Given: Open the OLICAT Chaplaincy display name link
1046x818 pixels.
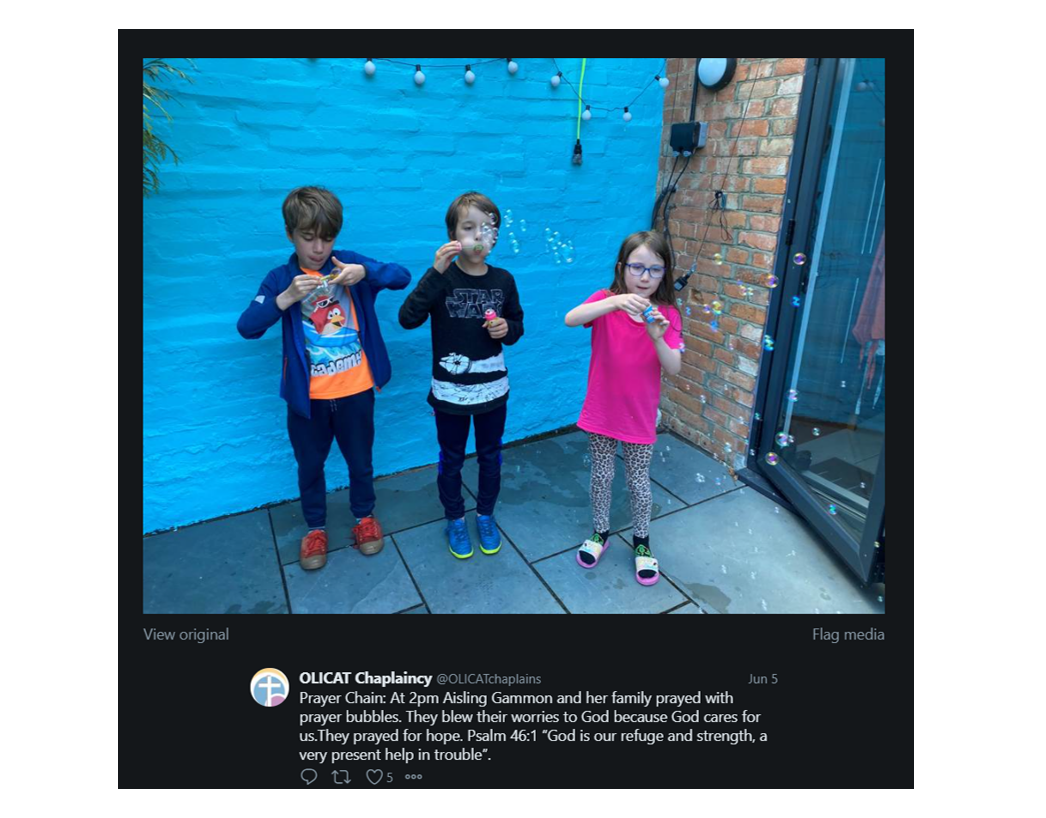Looking at the screenshot, I should [366, 678].
